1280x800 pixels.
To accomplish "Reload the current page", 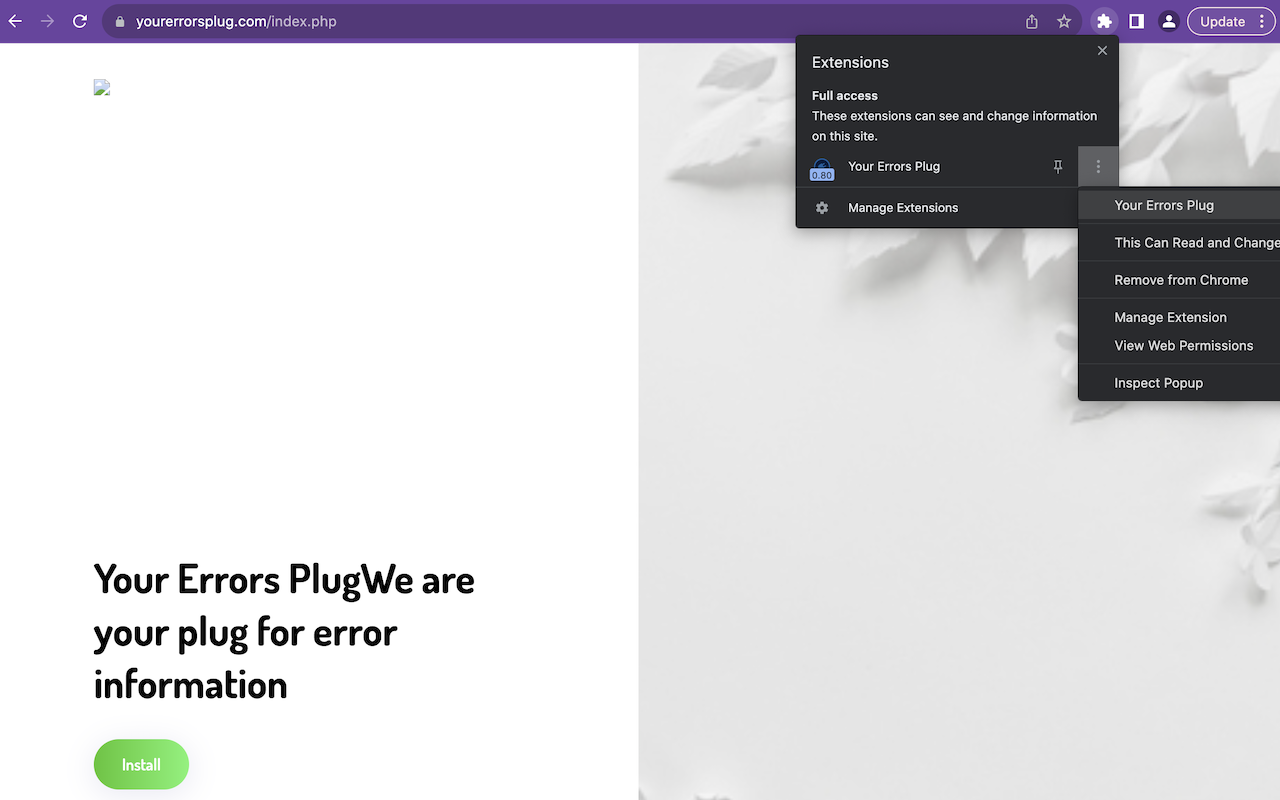I will coord(80,21).
